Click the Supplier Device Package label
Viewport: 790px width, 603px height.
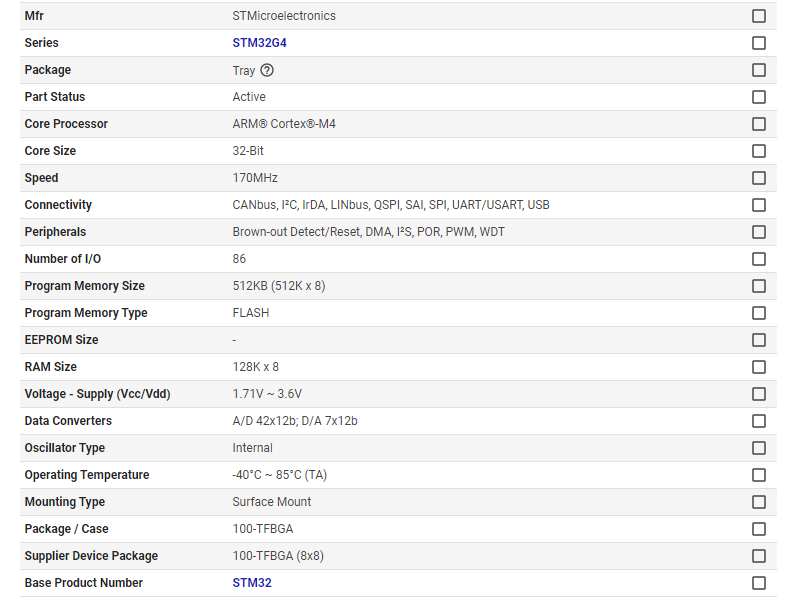point(91,556)
